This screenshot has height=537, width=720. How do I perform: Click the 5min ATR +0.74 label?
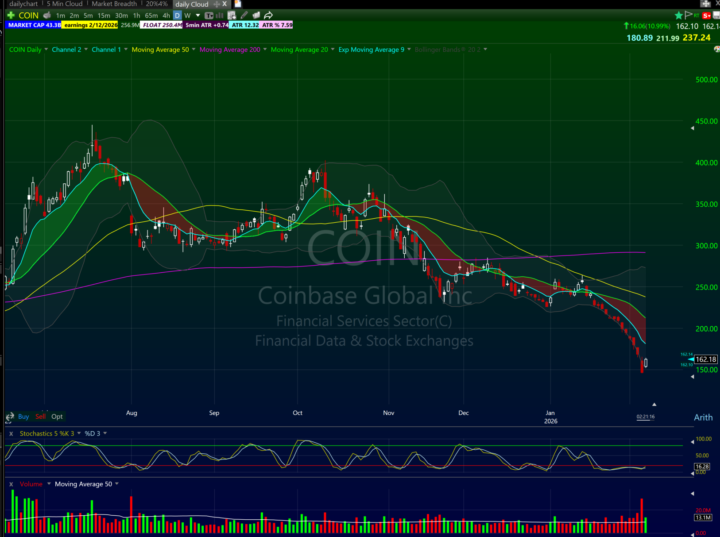coord(206,25)
